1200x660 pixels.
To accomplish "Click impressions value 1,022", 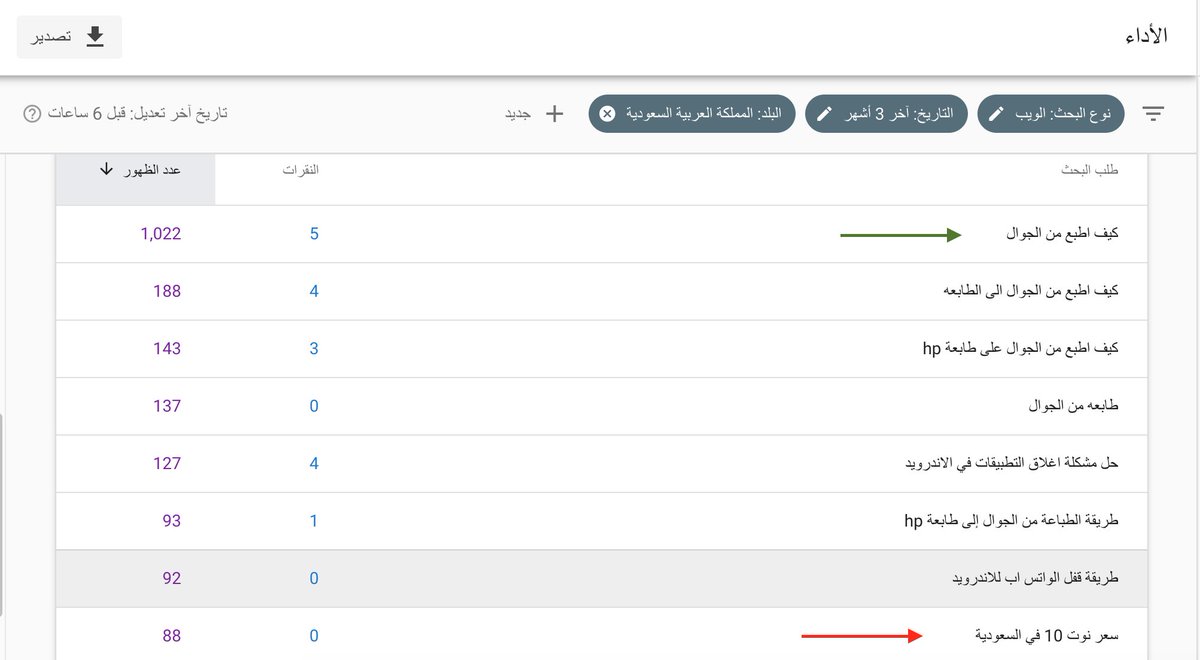I will 160,234.
